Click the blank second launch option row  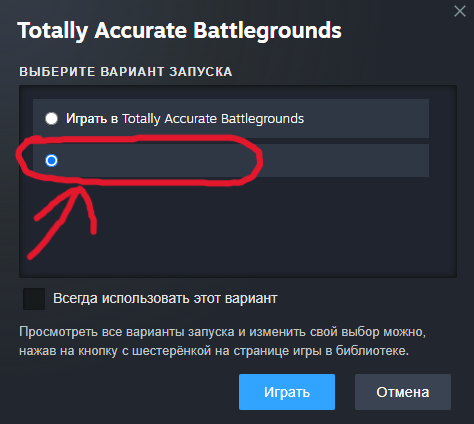coord(231,160)
